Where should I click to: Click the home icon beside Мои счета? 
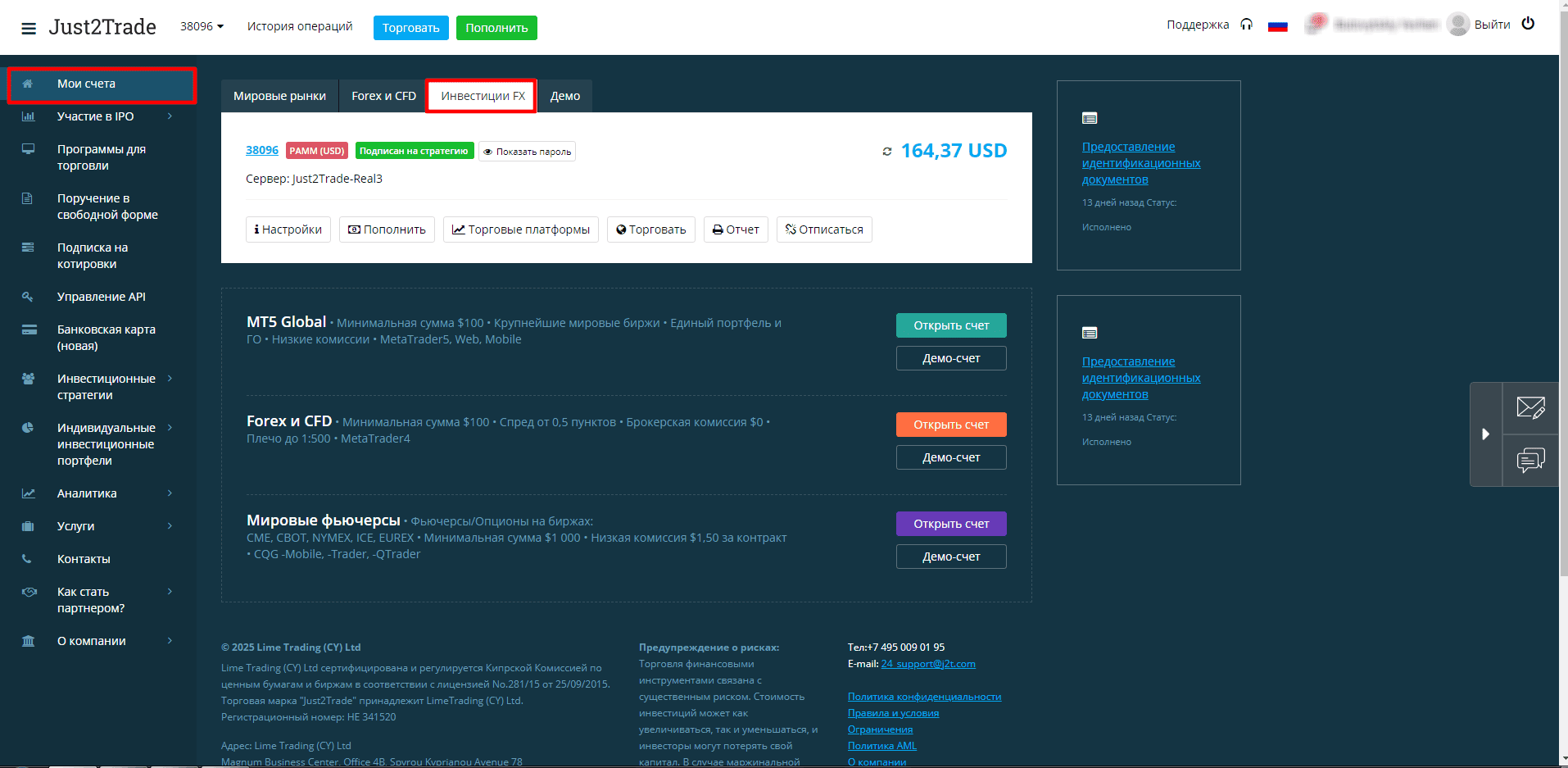(x=28, y=84)
